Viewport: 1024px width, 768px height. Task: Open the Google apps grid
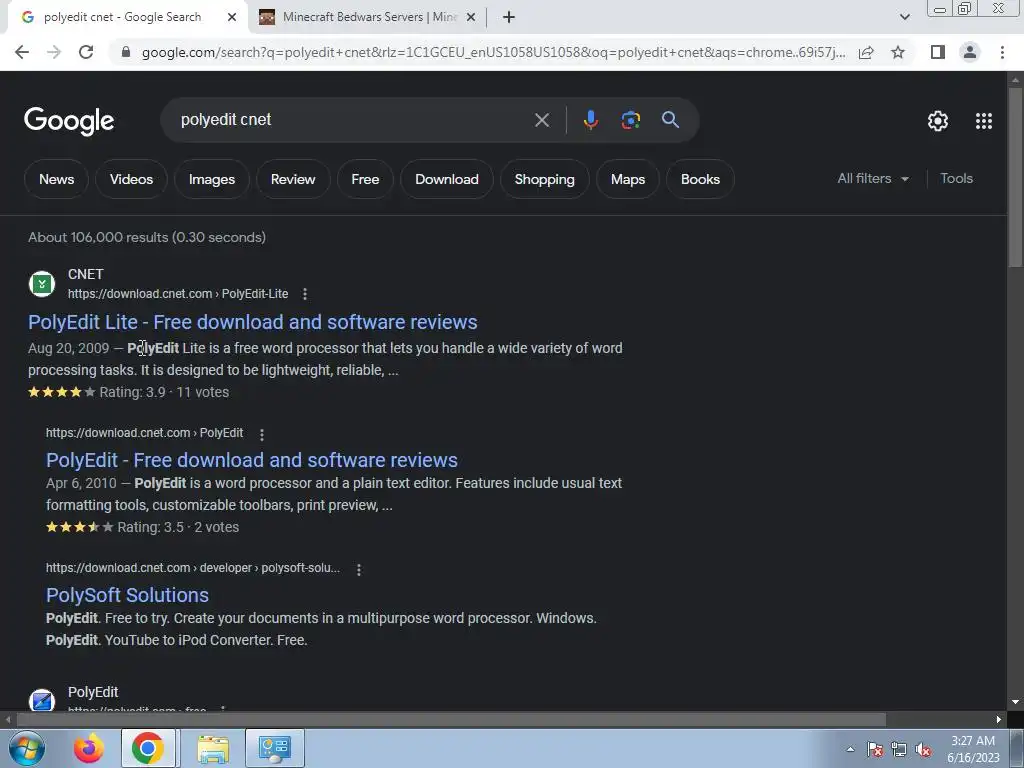984,121
